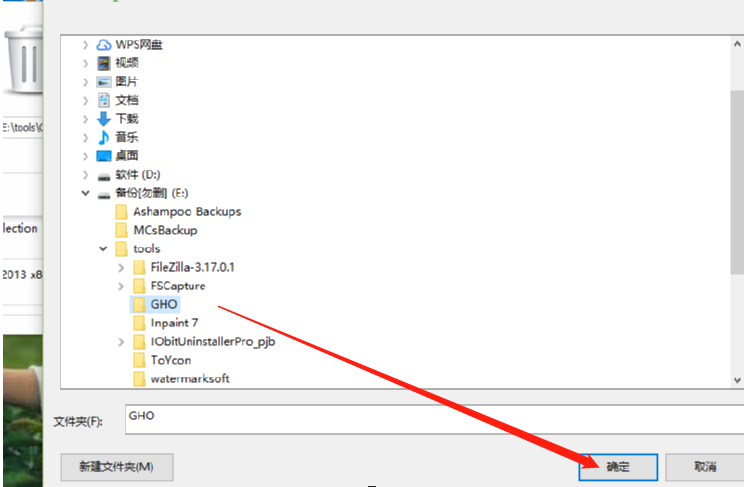The image size is (744, 487).
Task: Expand the IObitUninstallerPro_pjb folder node
Action: pos(121,342)
